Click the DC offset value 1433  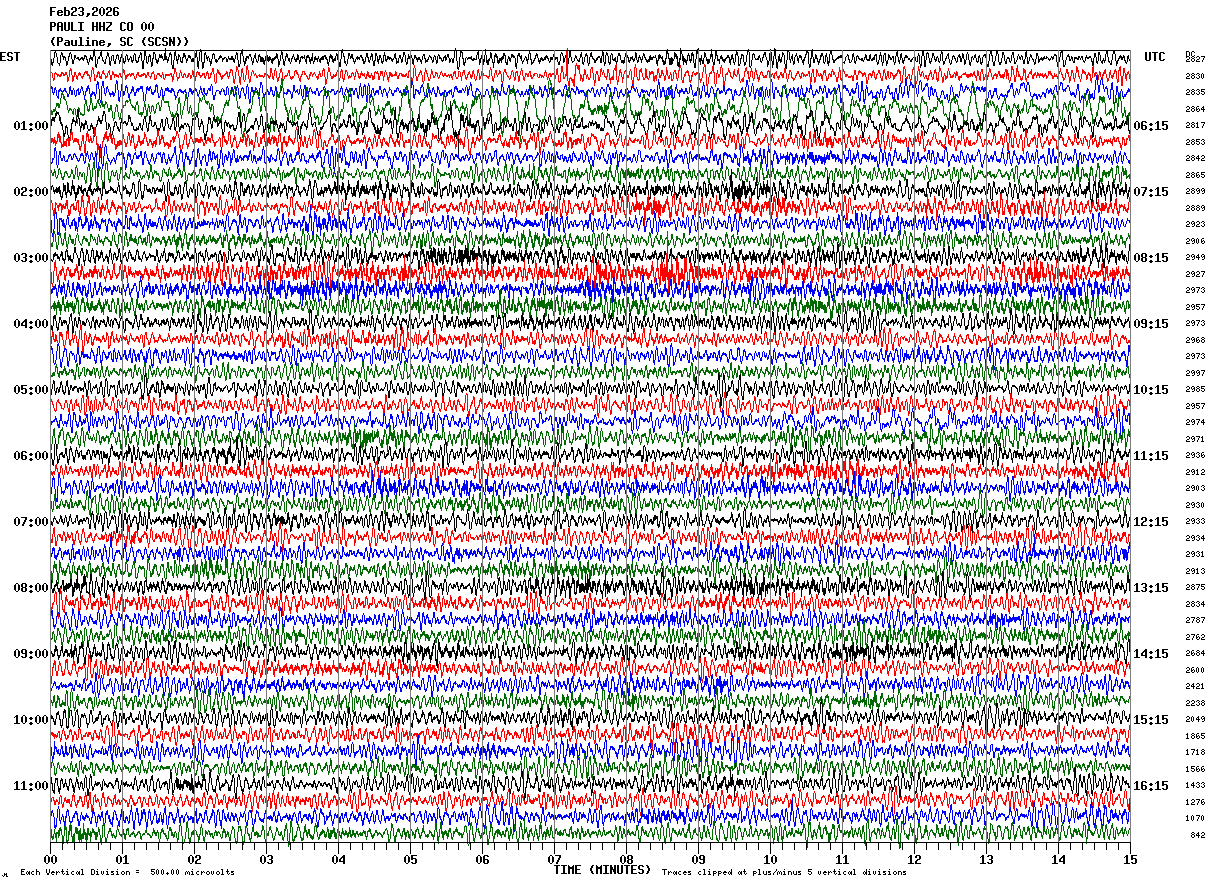pos(1195,785)
